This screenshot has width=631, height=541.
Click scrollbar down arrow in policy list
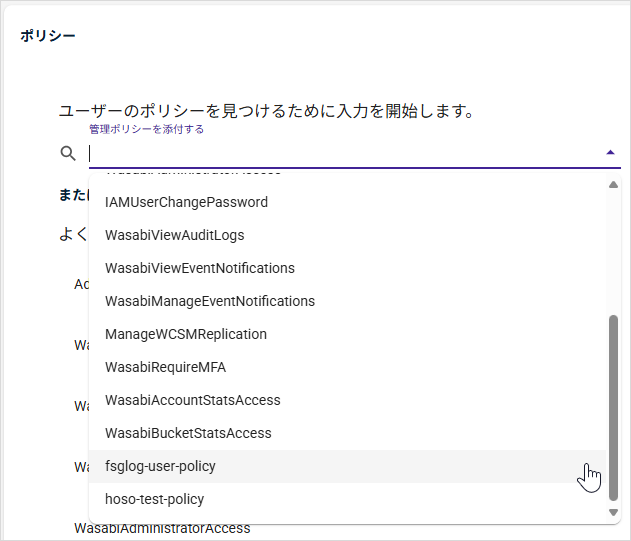(x=614, y=512)
